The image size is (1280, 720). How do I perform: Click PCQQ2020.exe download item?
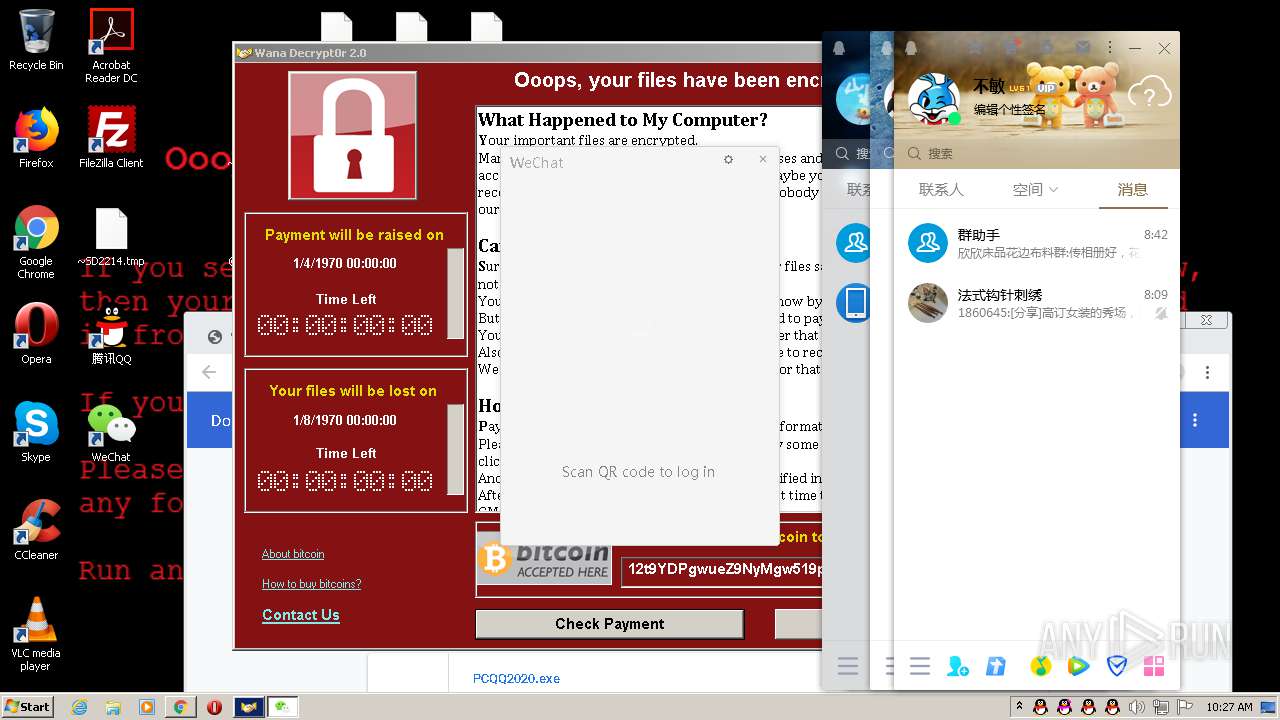point(516,678)
